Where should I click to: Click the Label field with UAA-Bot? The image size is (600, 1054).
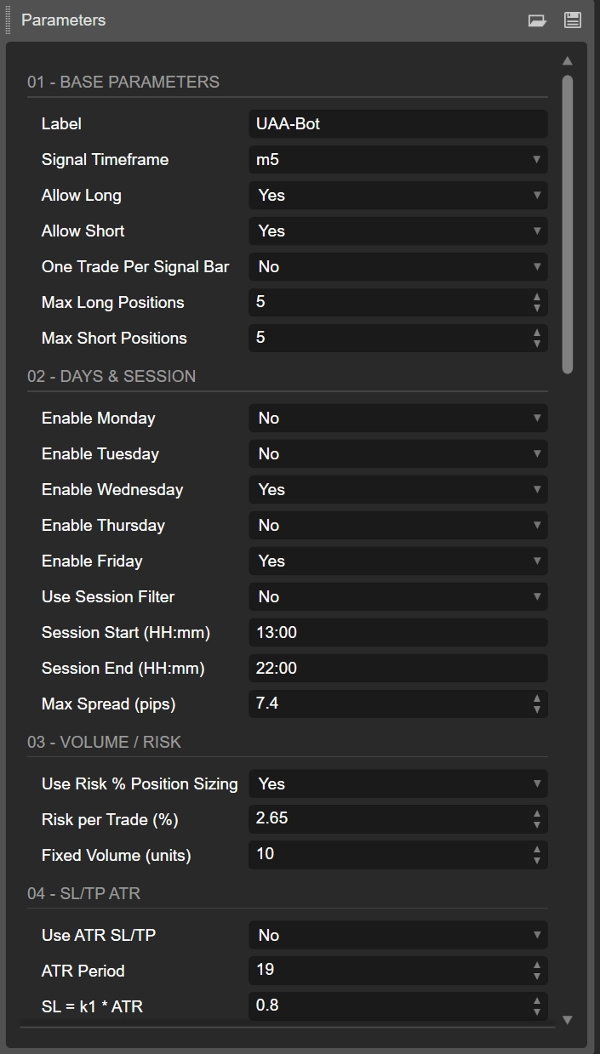397,124
